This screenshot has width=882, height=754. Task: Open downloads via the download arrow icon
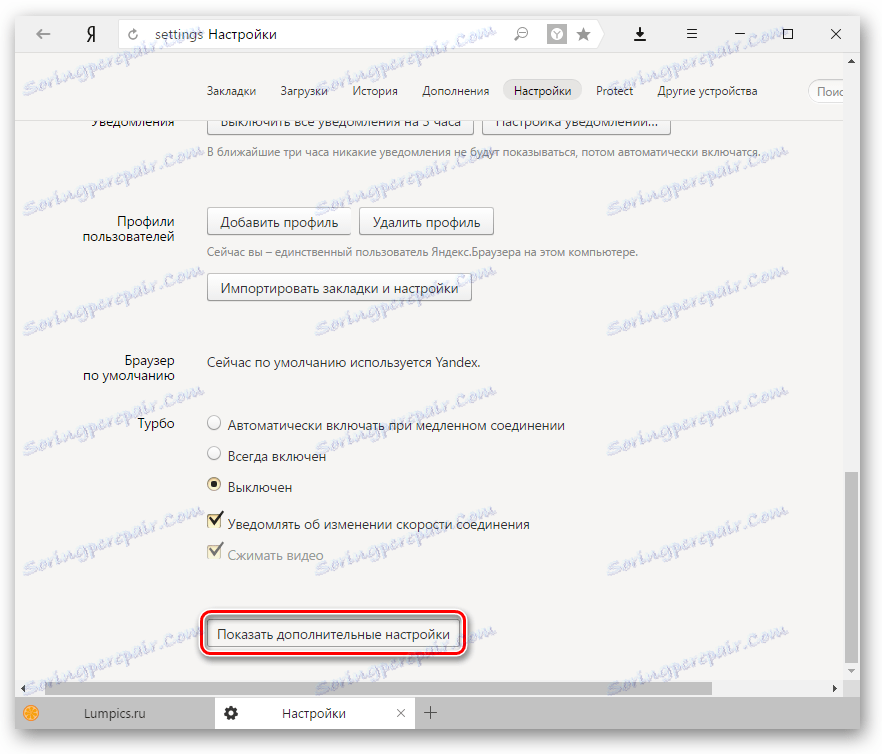(x=640, y=35)
